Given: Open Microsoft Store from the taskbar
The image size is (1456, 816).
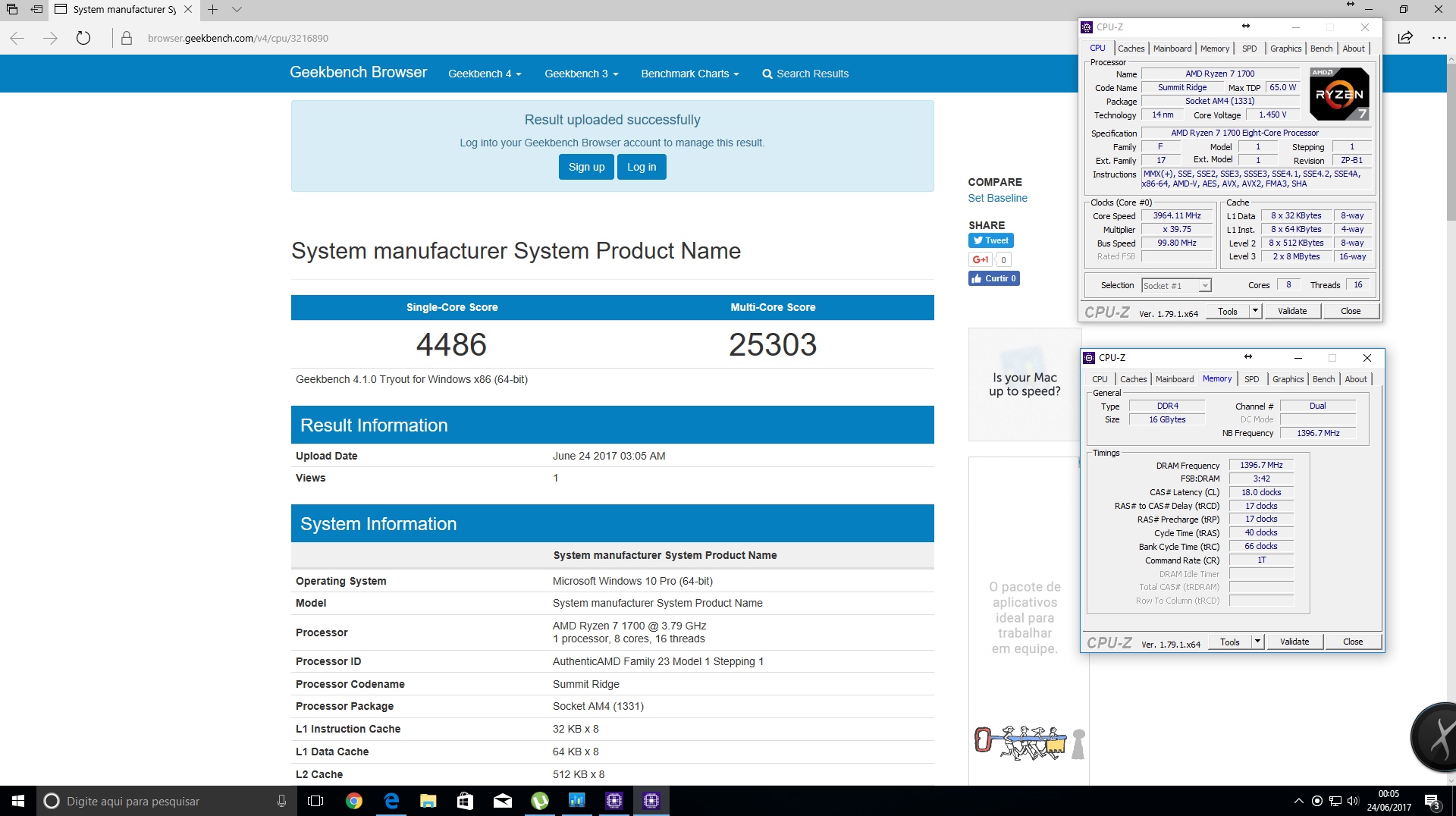Looking at the screenshot, I should pyautogui.click(x=465, y=801).
